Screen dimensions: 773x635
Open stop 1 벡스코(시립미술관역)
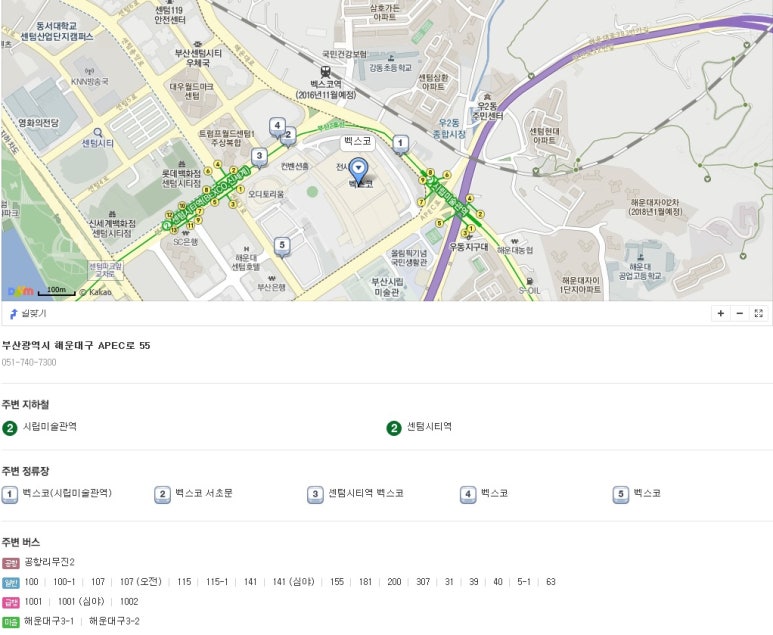click(68, 493)
